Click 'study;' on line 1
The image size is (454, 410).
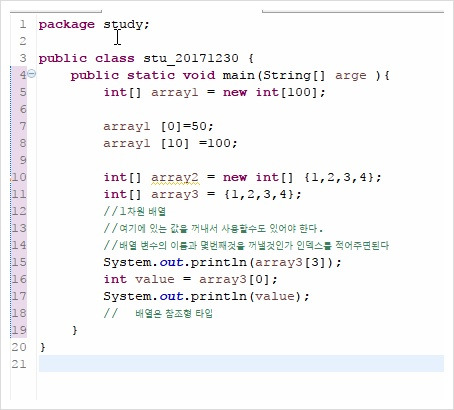coord(126,25)
